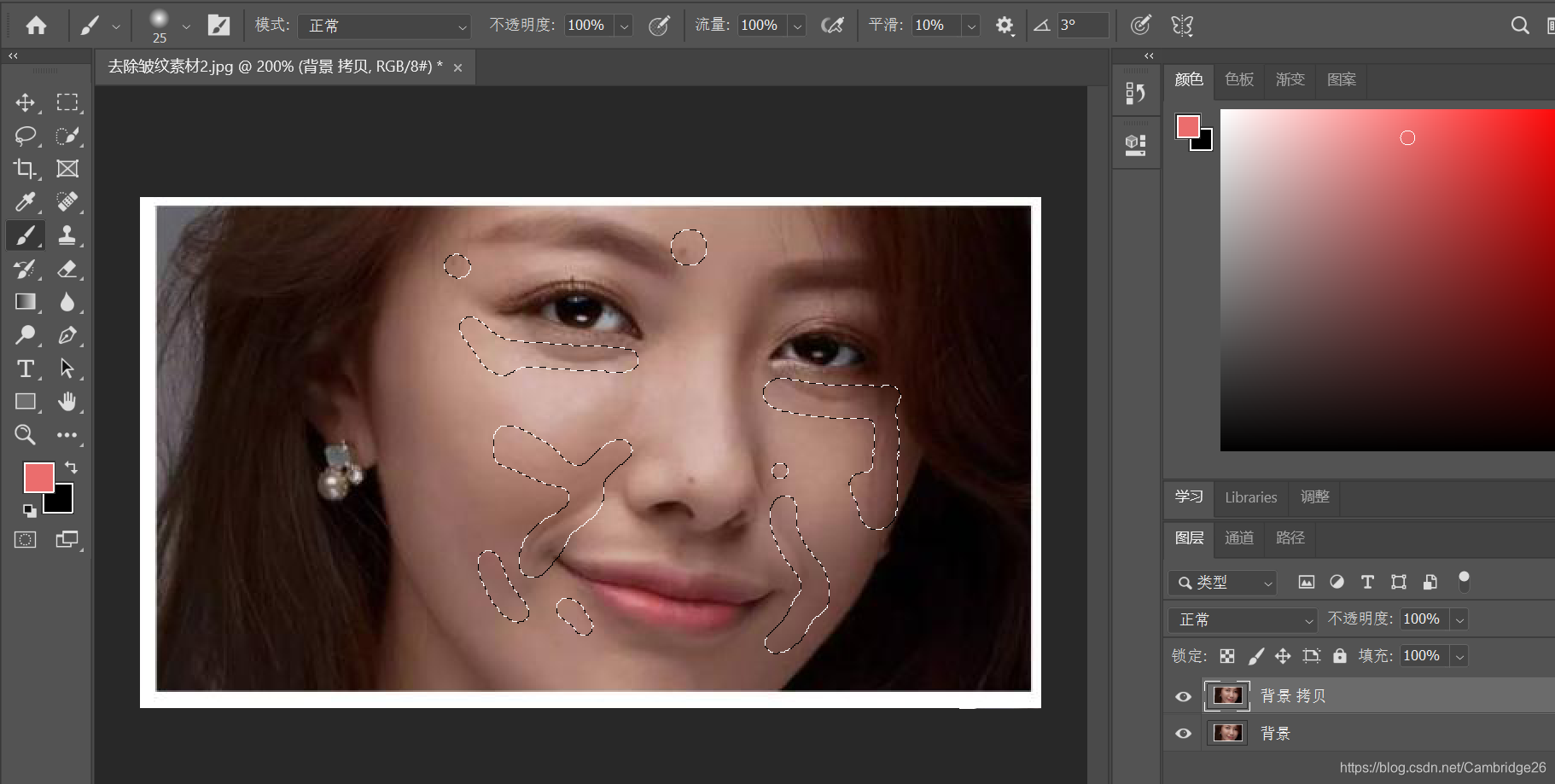The height and width of the screenshot is (784, 1555).
Task: Select the Zoom tool
Action: pyautogui.click(x=25, y=435)
